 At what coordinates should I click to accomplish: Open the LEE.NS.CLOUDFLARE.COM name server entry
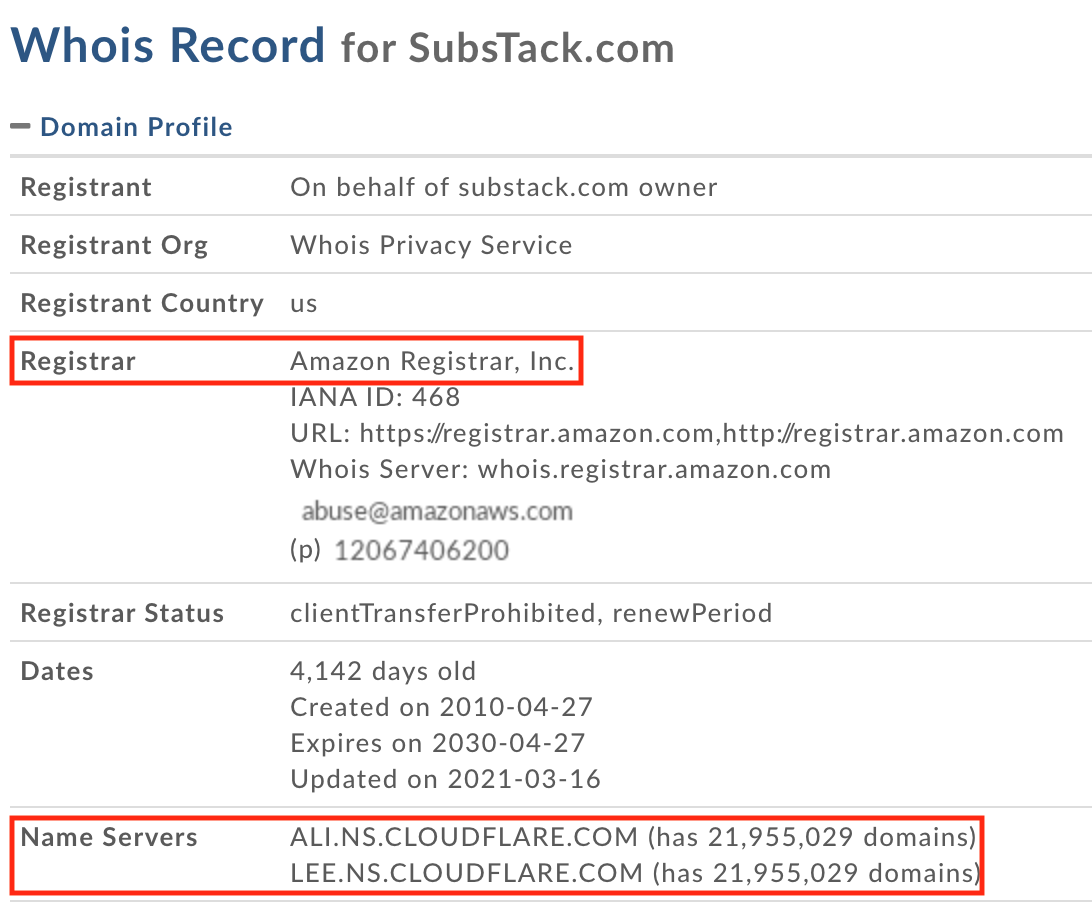coord(466,873)
